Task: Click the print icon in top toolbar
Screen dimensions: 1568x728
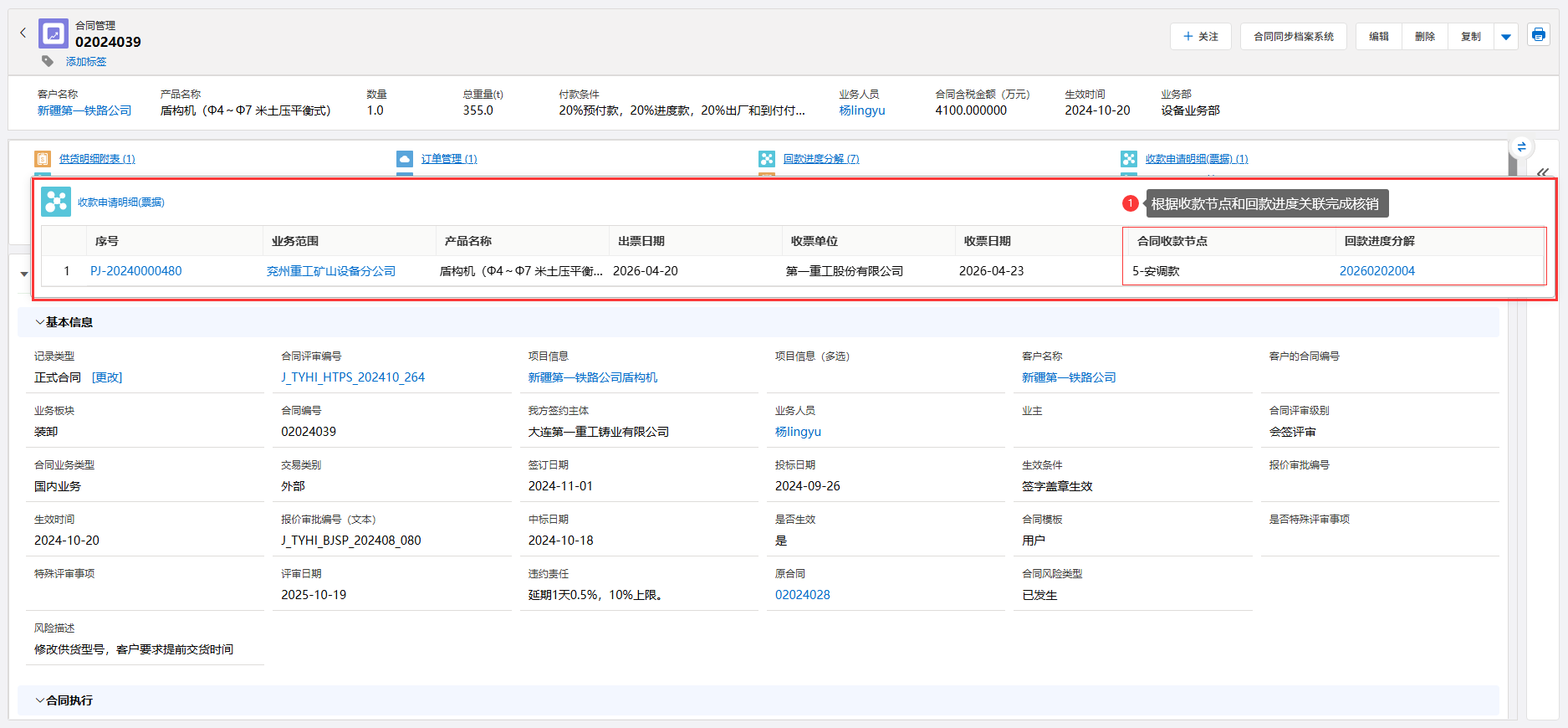Action: [1538, 35]
